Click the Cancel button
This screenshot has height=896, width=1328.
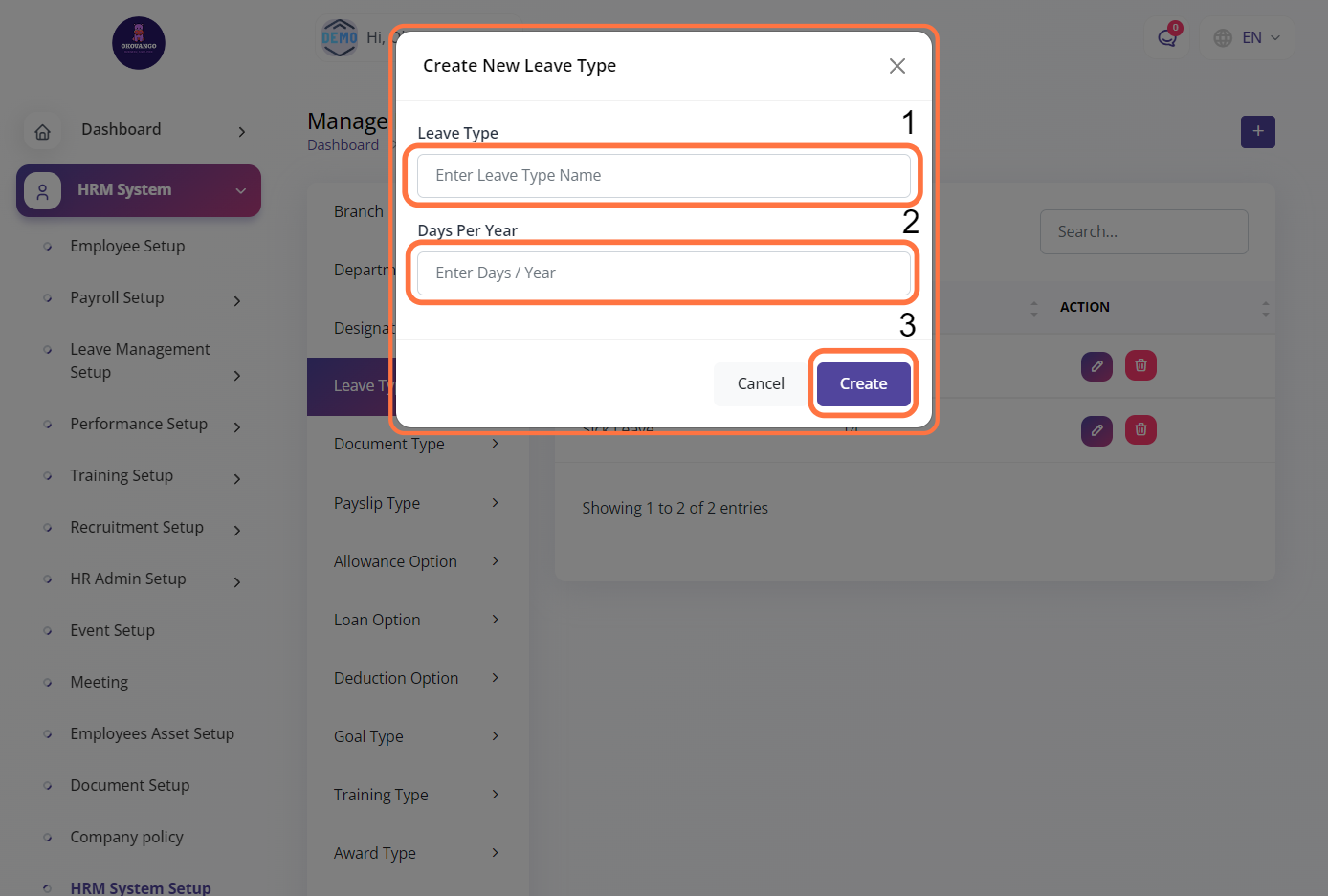pos(761,383)
